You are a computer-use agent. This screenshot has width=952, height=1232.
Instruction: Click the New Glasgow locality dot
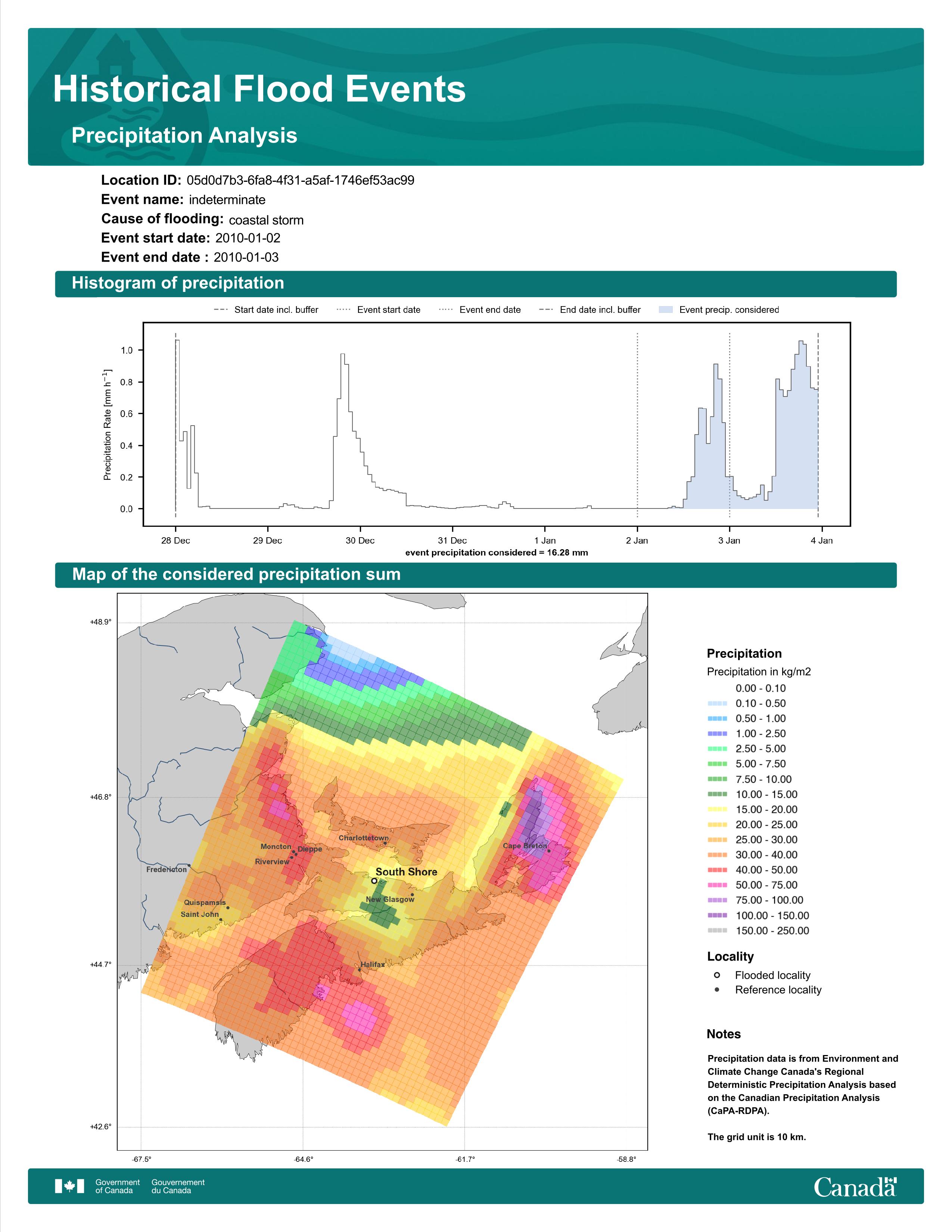(412, 895)
